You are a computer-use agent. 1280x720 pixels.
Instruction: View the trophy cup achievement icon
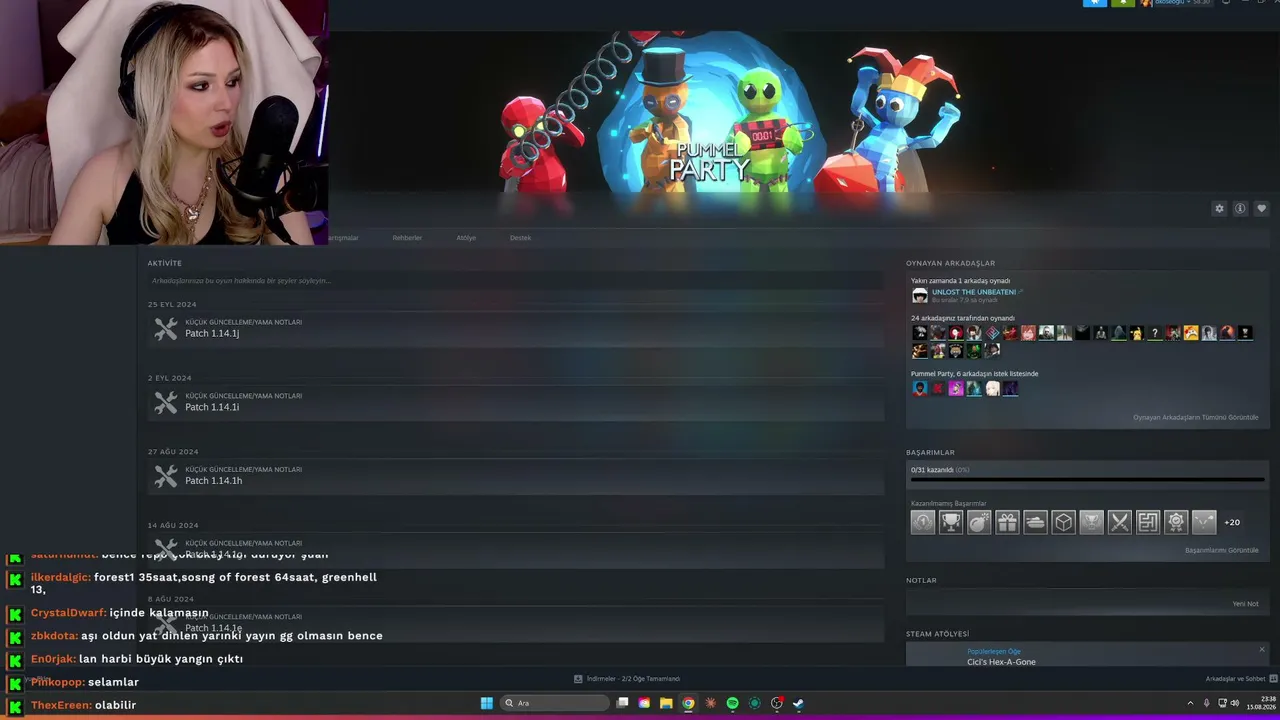[951, 522]
